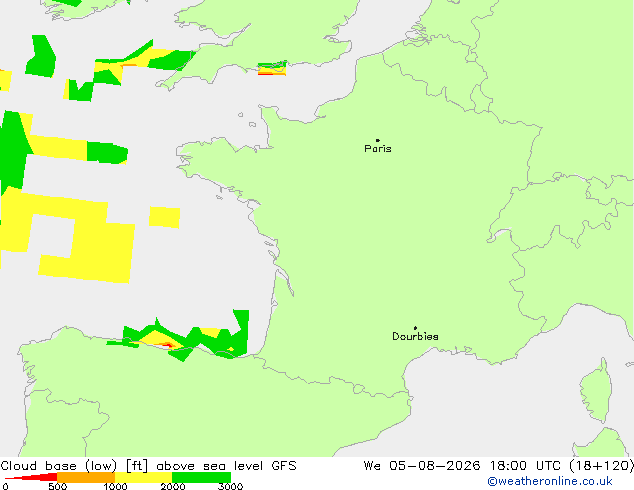
Task: Click the '1000' legend value
Action: point(115,486)
